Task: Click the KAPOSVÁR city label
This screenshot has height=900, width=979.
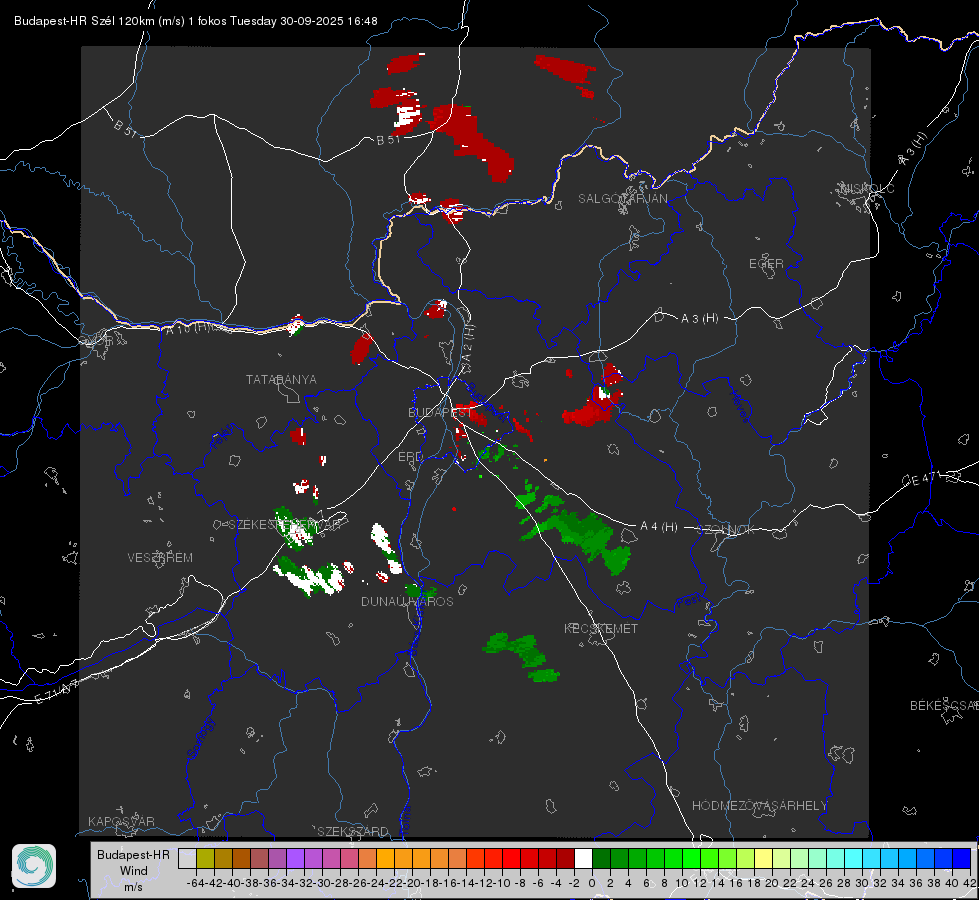Action: [121, 821]
